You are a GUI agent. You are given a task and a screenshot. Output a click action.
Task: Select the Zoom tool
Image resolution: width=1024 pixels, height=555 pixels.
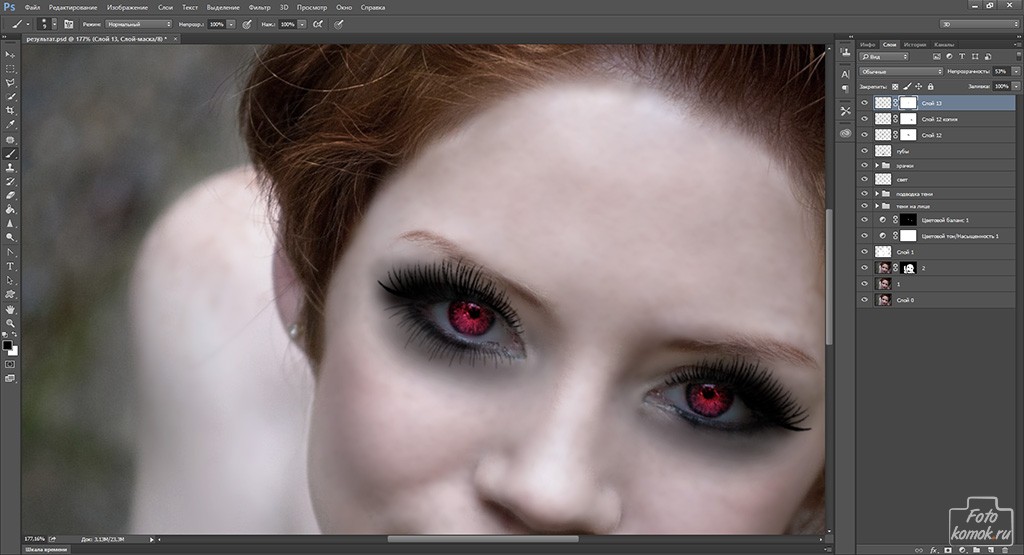[10, 323]
